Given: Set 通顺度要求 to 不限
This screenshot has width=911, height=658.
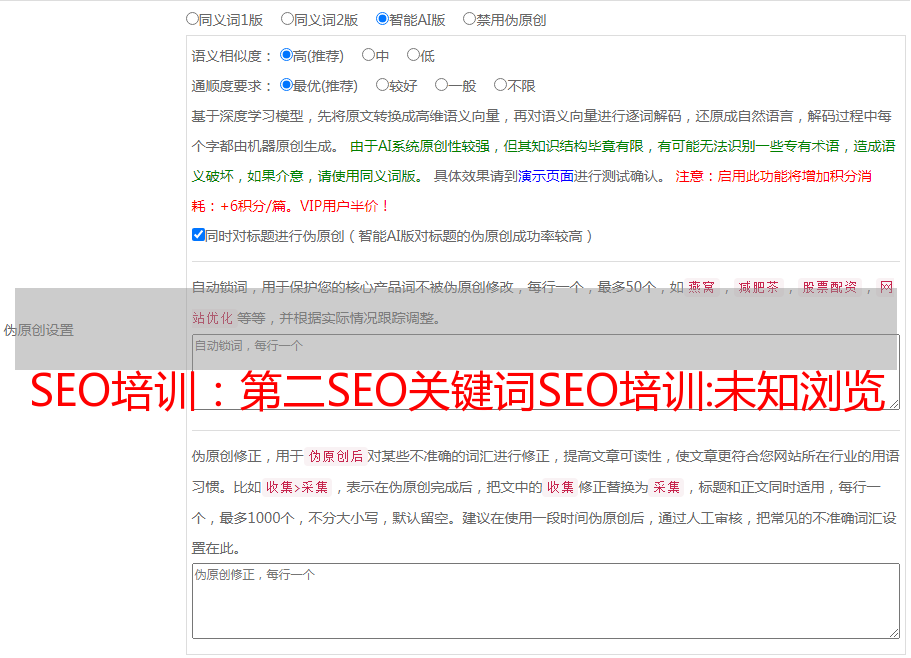Looking at the screenshot, I should [x=500, y=86].
